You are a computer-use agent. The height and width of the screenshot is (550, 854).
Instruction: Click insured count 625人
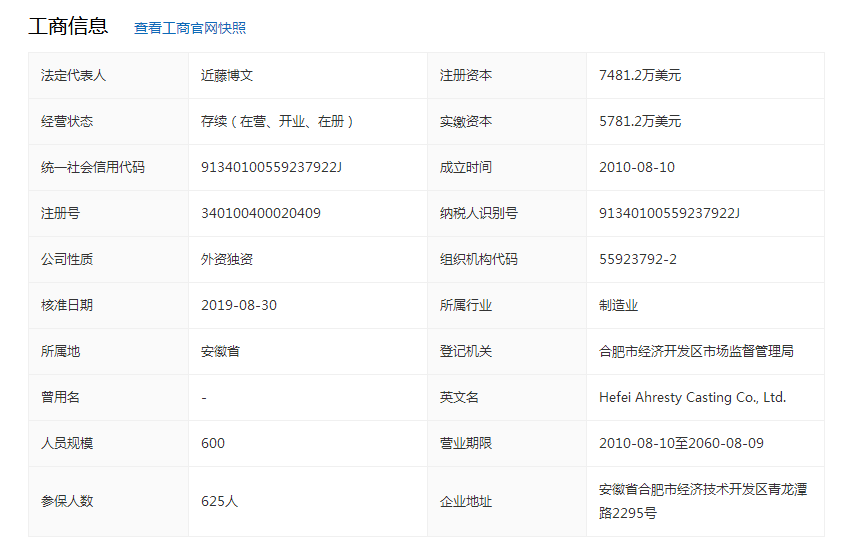[219, 501]
